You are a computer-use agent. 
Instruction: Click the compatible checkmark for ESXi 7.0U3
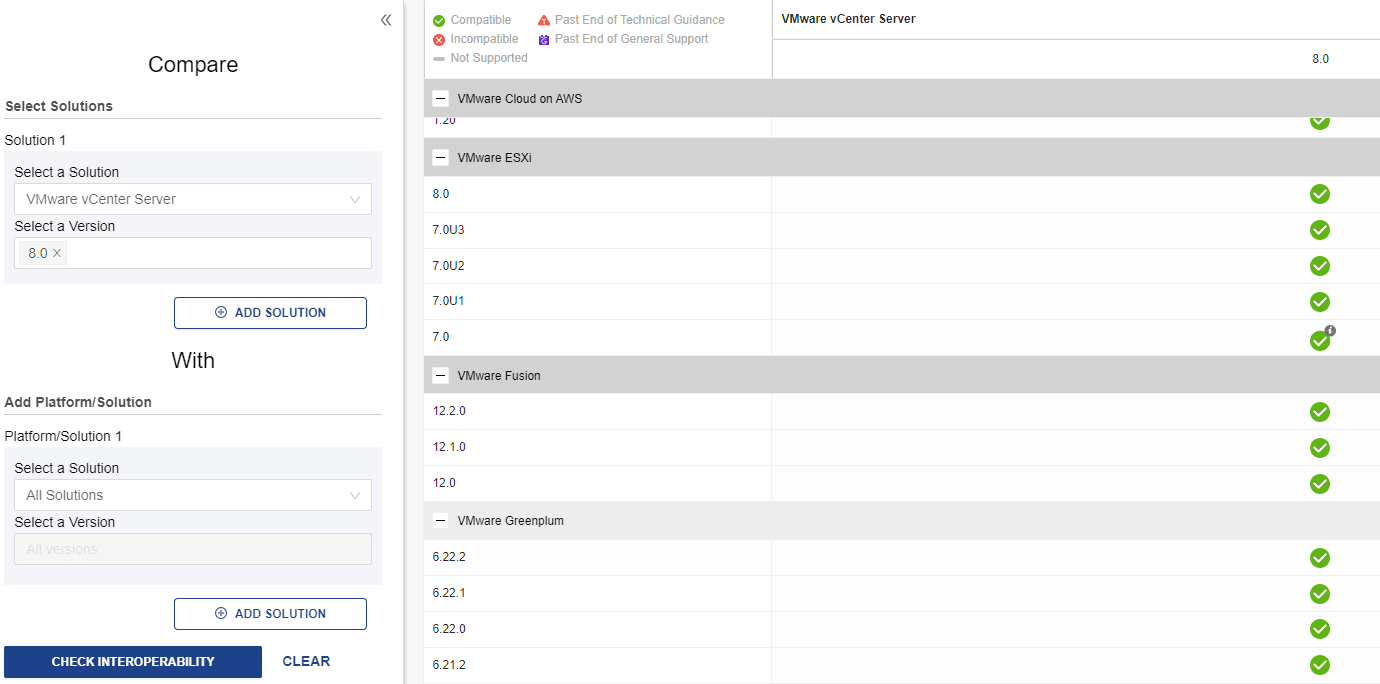pyautogui.click(x=1319, y=230)
